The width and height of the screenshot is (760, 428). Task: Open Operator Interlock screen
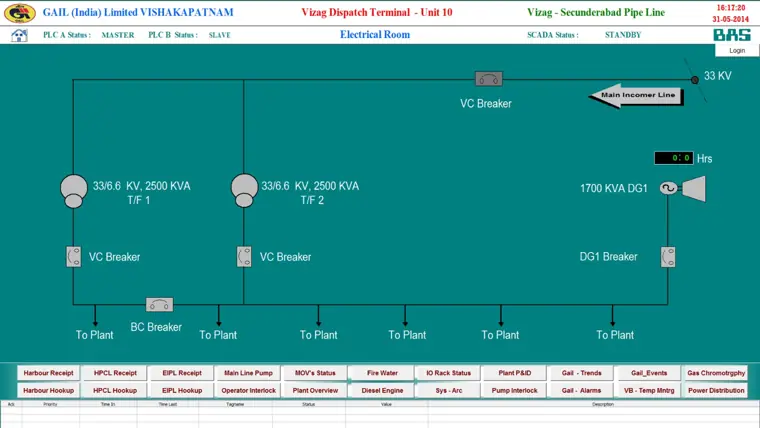(x=248, y=391)
